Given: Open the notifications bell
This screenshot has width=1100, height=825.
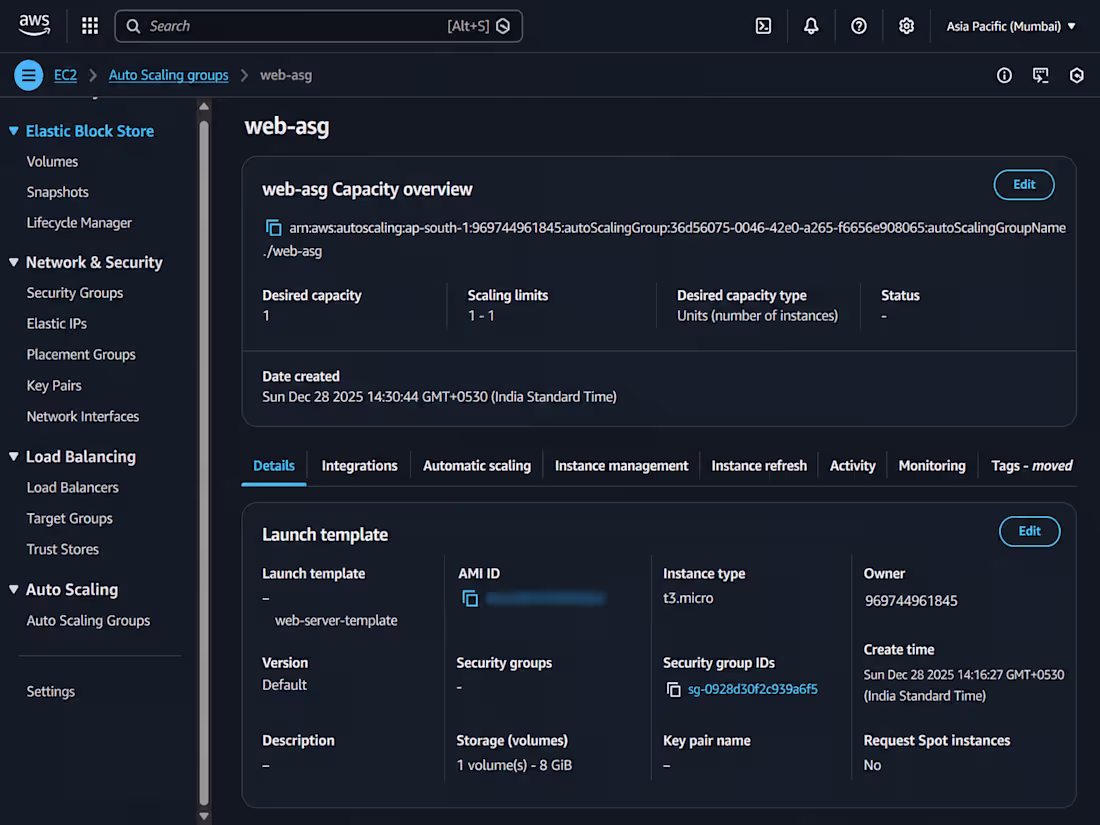Looking at the screenshot, I should coord(811,26).
